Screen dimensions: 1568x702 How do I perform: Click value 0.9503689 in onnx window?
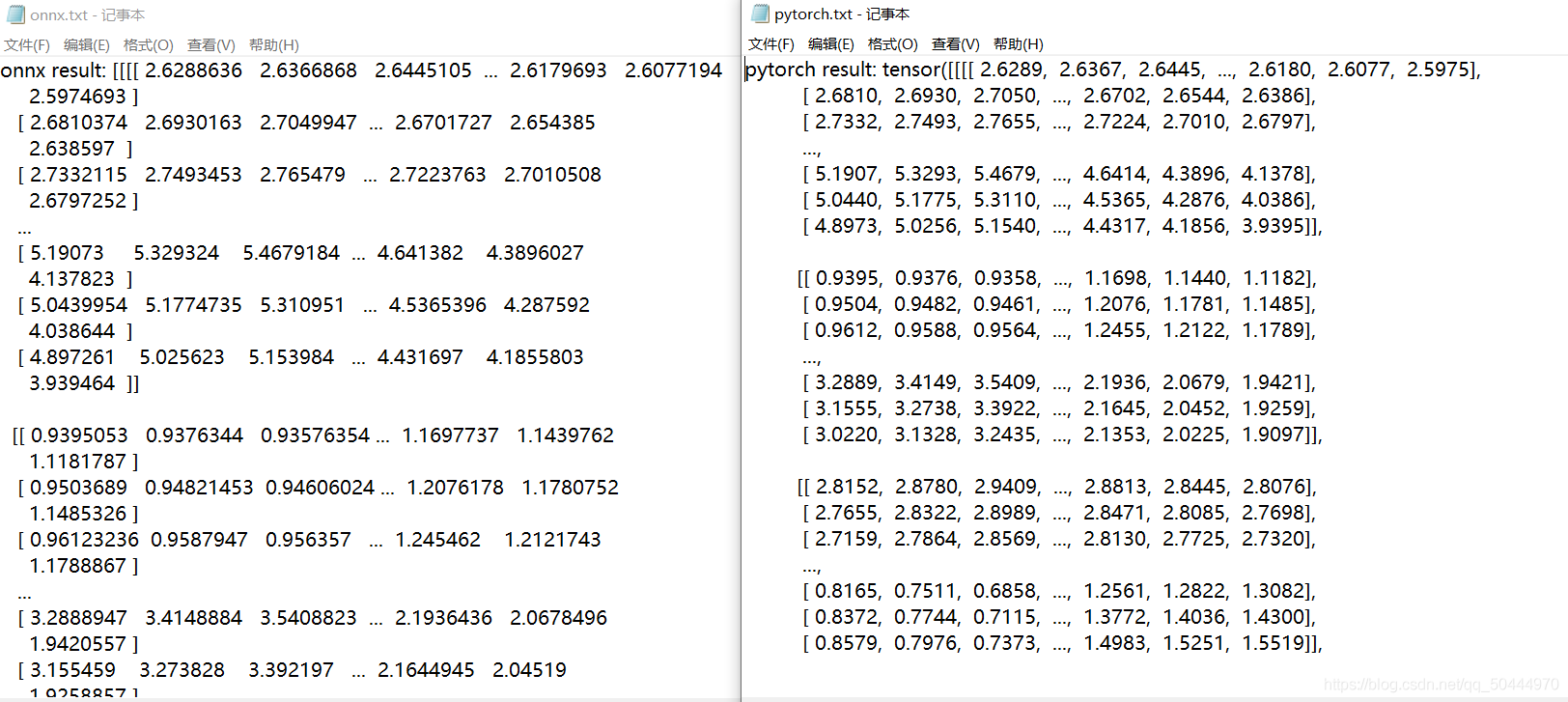[x=78, y=488]
